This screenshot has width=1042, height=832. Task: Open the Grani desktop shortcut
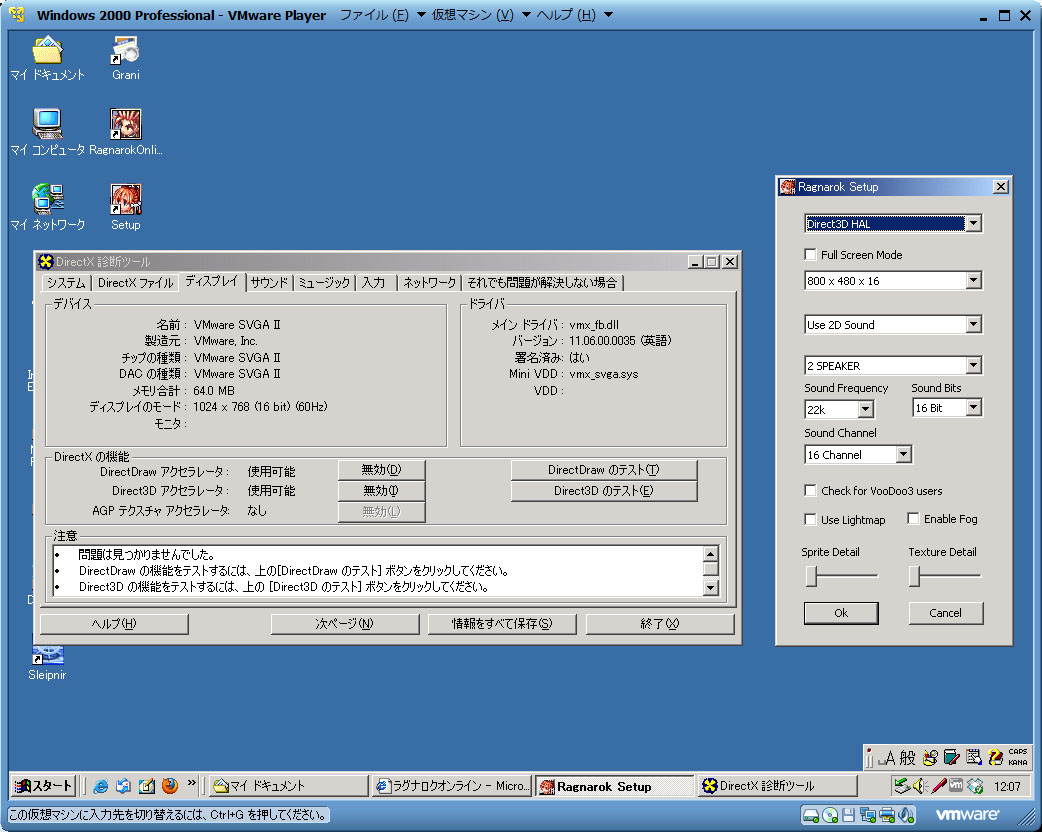tap(125, 50)
